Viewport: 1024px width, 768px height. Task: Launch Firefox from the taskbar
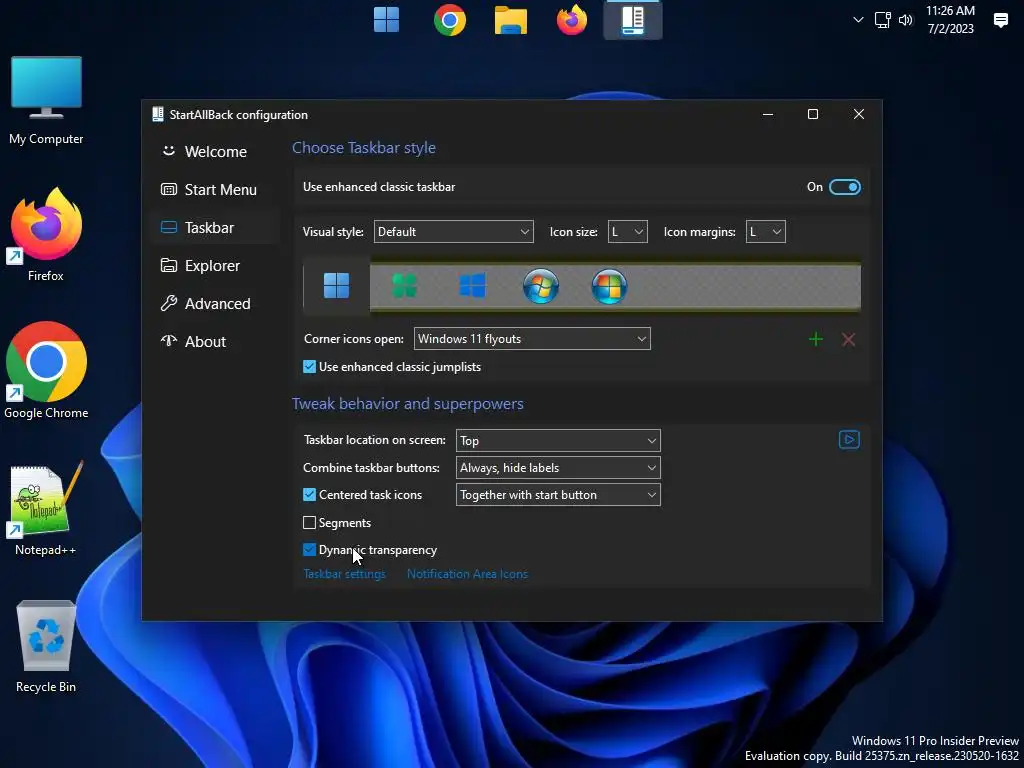pos(571,20)
